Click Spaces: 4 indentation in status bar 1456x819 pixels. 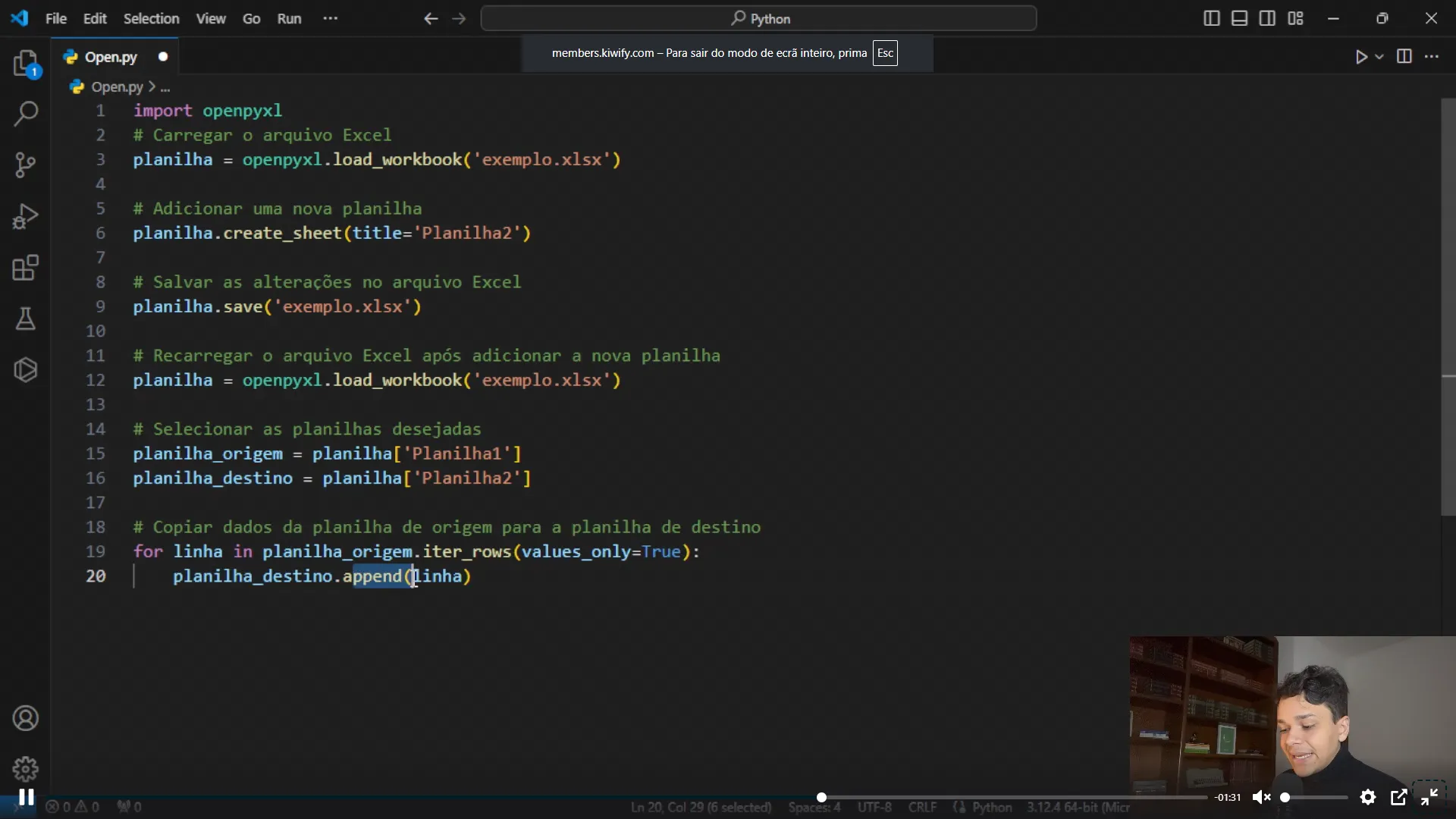[x=814, y=807]
